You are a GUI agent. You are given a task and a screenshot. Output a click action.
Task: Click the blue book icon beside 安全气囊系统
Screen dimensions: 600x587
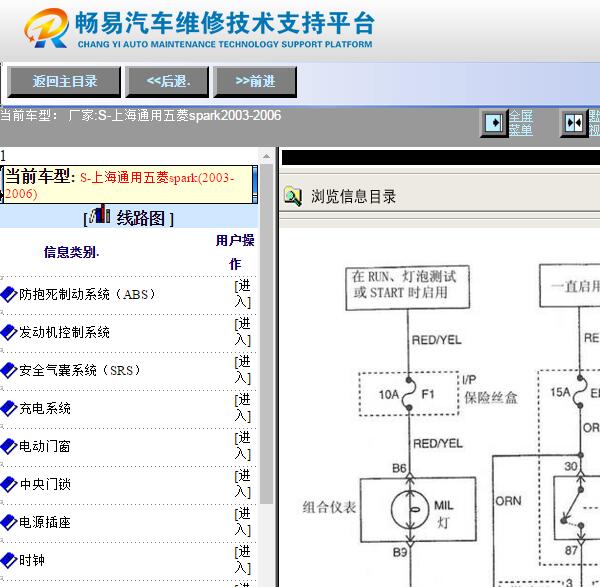point(8,370)
